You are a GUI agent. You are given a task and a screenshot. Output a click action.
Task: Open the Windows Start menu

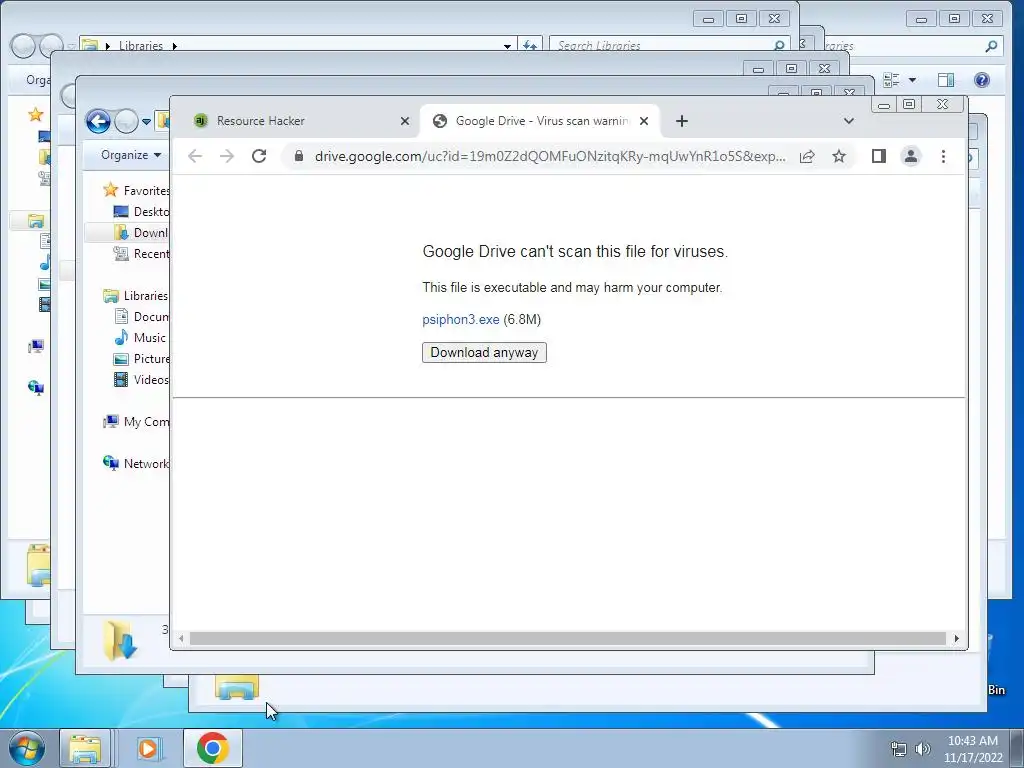click(27, 748)
